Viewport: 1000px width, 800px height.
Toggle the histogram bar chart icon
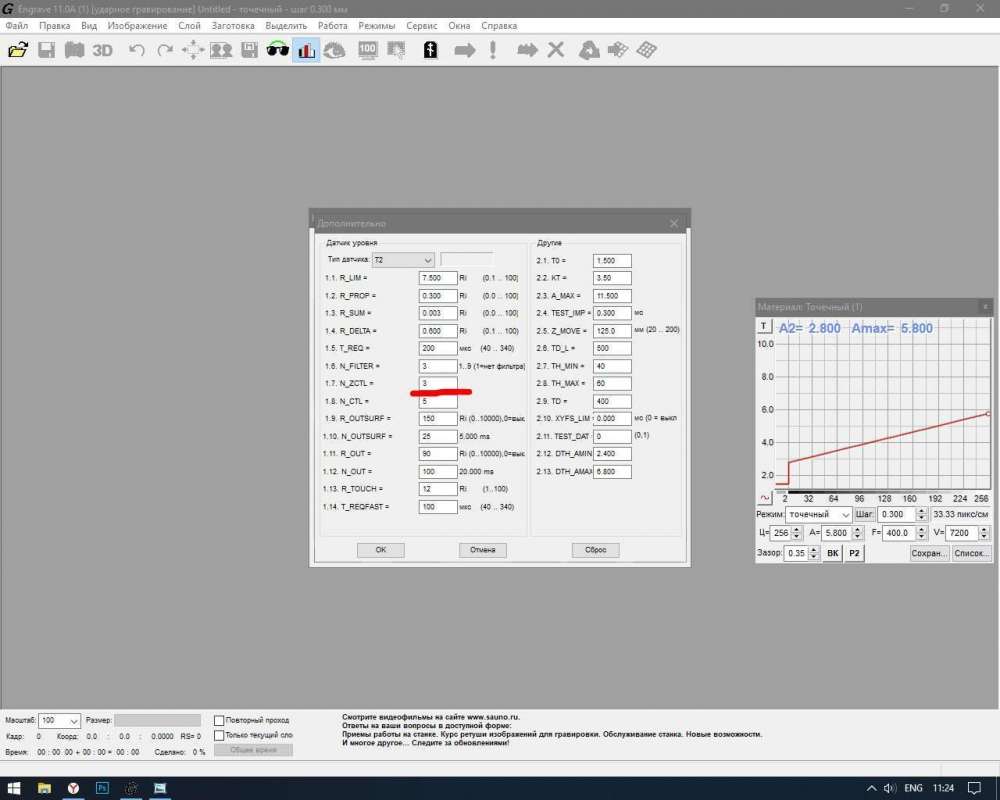(x=306, y=50)
